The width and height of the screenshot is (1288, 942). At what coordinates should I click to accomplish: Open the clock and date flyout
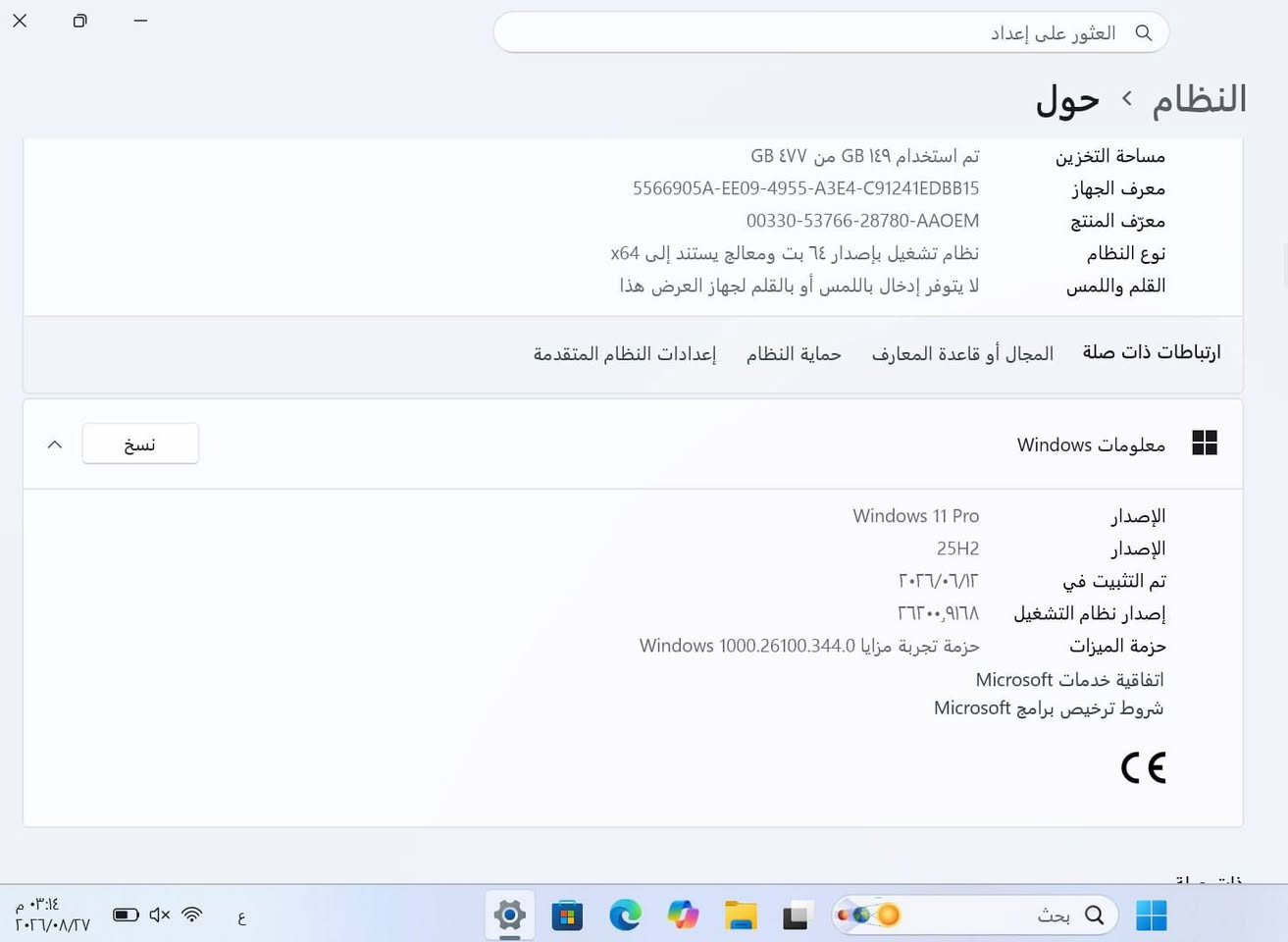click(x=52, y=915)
